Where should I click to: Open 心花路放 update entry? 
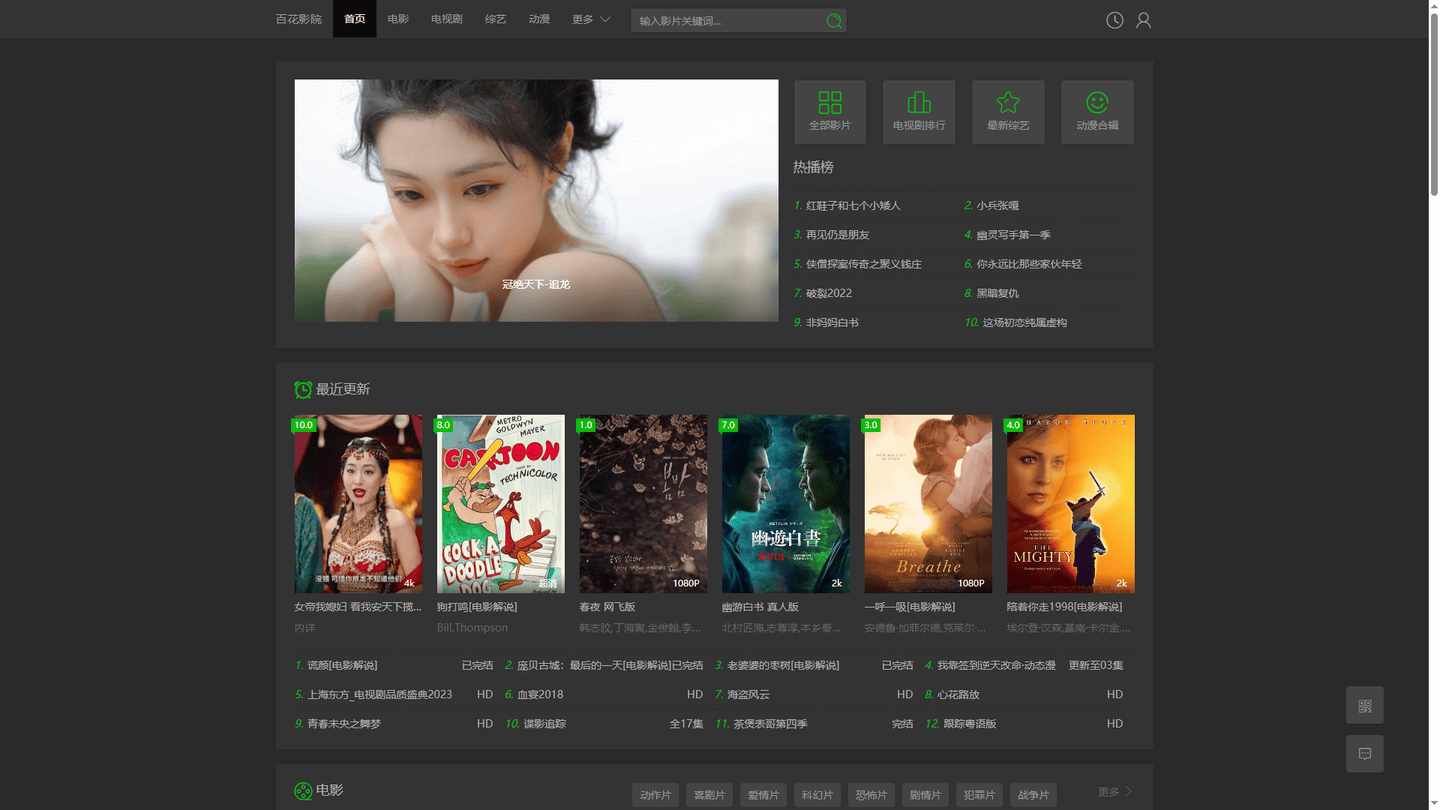pos(958,694)
